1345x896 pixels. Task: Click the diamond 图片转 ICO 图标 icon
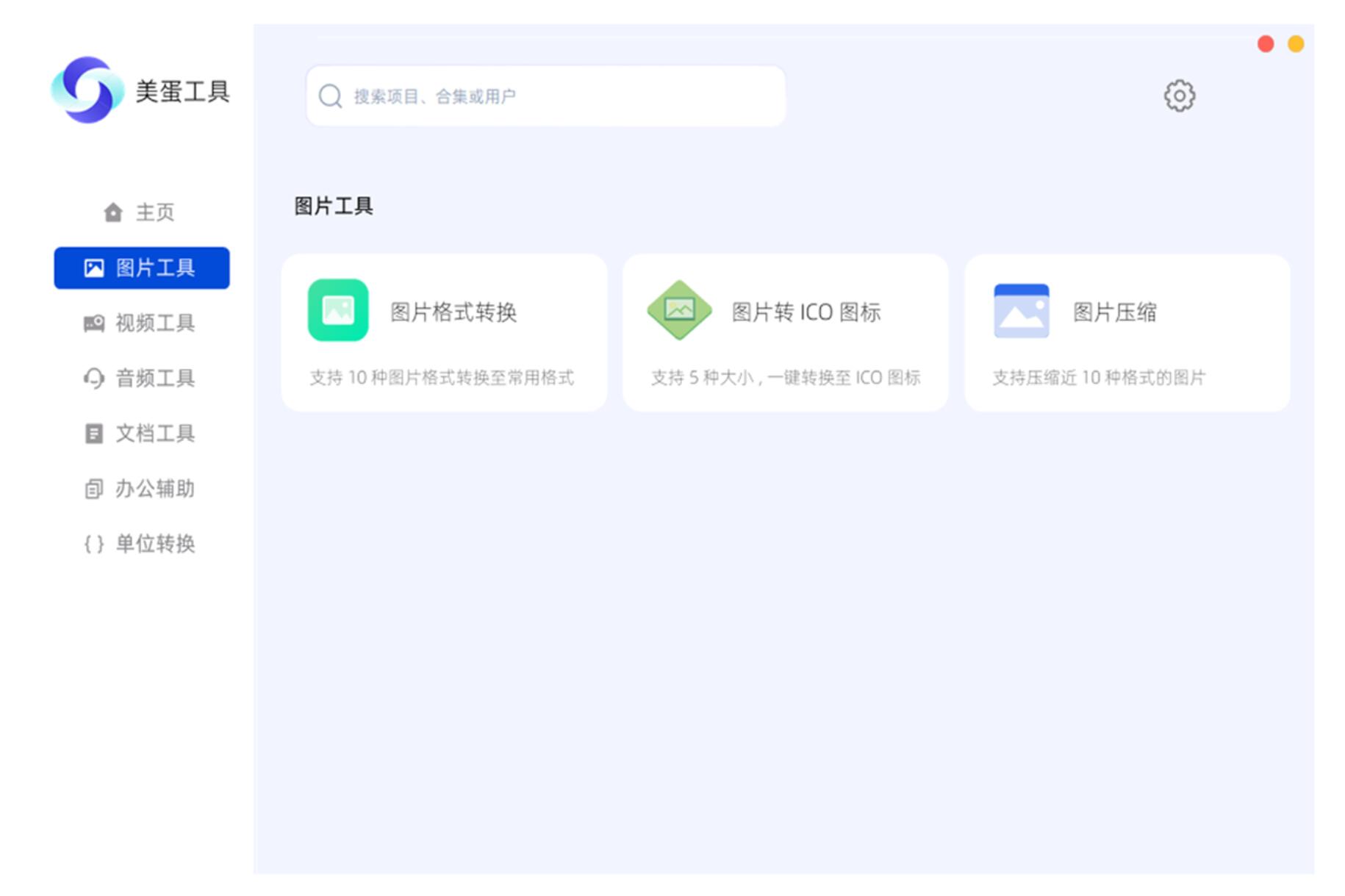coord(679,310)
